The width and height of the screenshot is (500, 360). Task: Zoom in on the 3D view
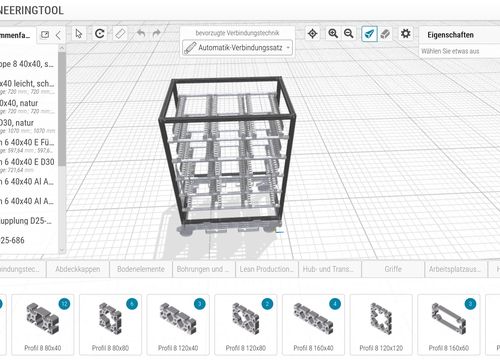pyautogui.click(x=333, y=34)
